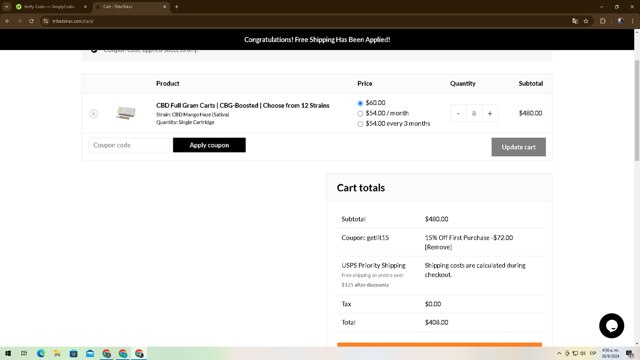640x360 pixels.
Task: Select the $60.00 one-time price option
Action: (360, 103)
